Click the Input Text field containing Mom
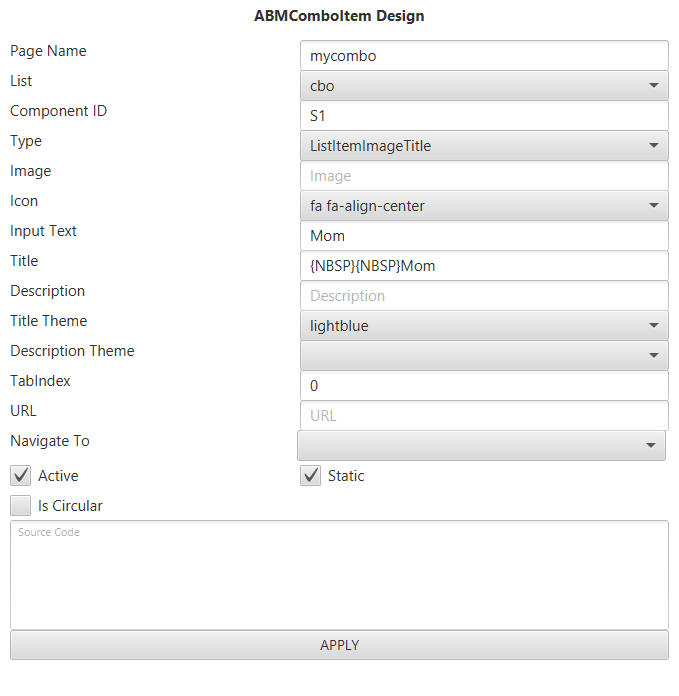679x696 pixels. click(483, 236)
